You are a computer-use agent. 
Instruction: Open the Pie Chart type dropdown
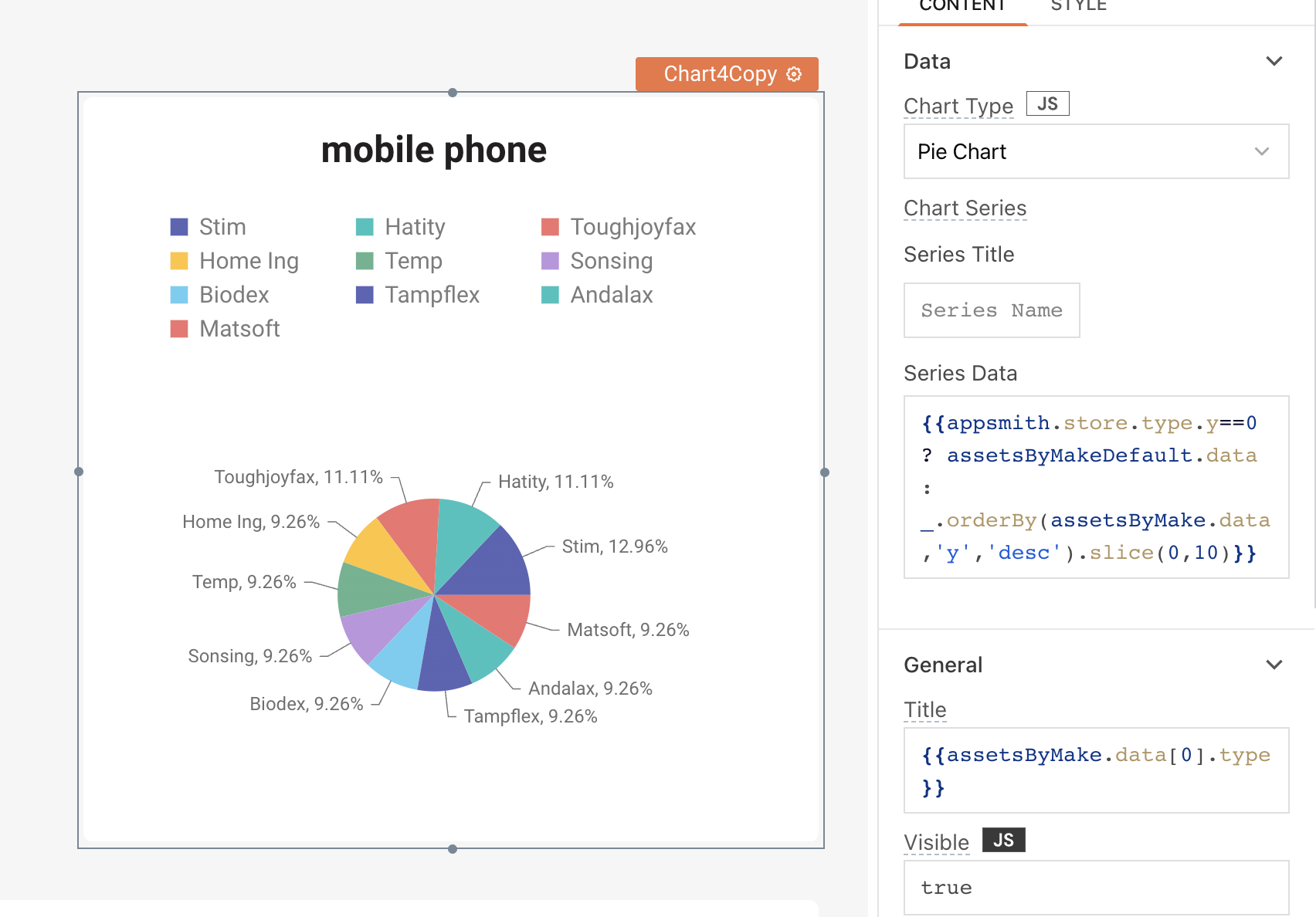(x=1096, y=151)
